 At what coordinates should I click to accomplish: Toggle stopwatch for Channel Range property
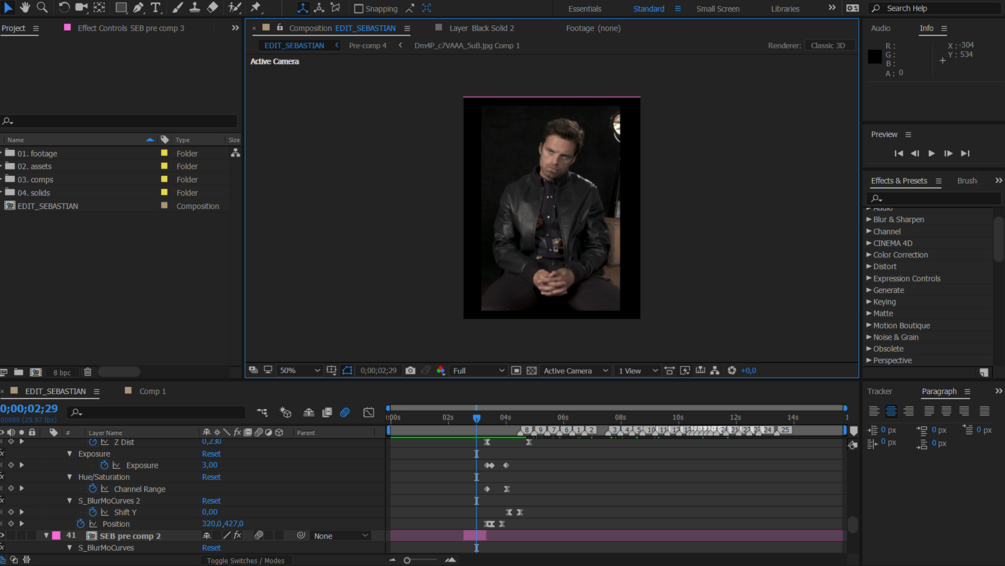click(93, 488)
